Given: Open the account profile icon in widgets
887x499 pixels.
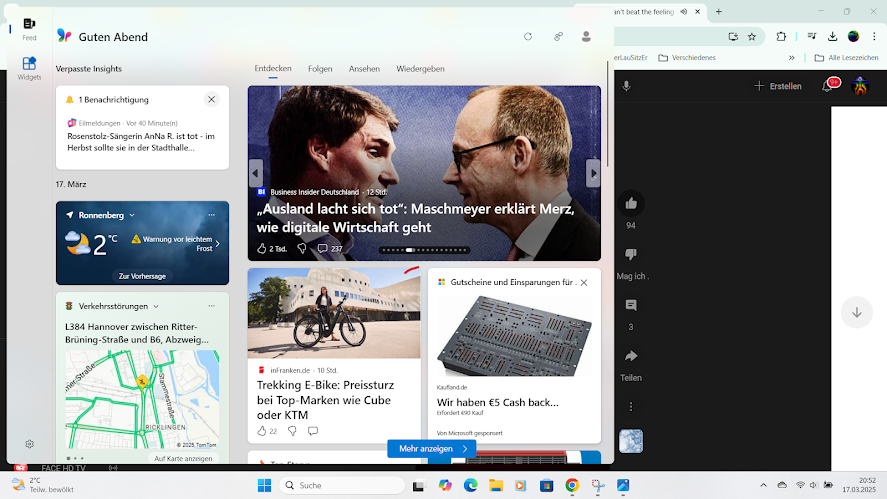Looking at the screenshot, I should (x=586, y=37).
